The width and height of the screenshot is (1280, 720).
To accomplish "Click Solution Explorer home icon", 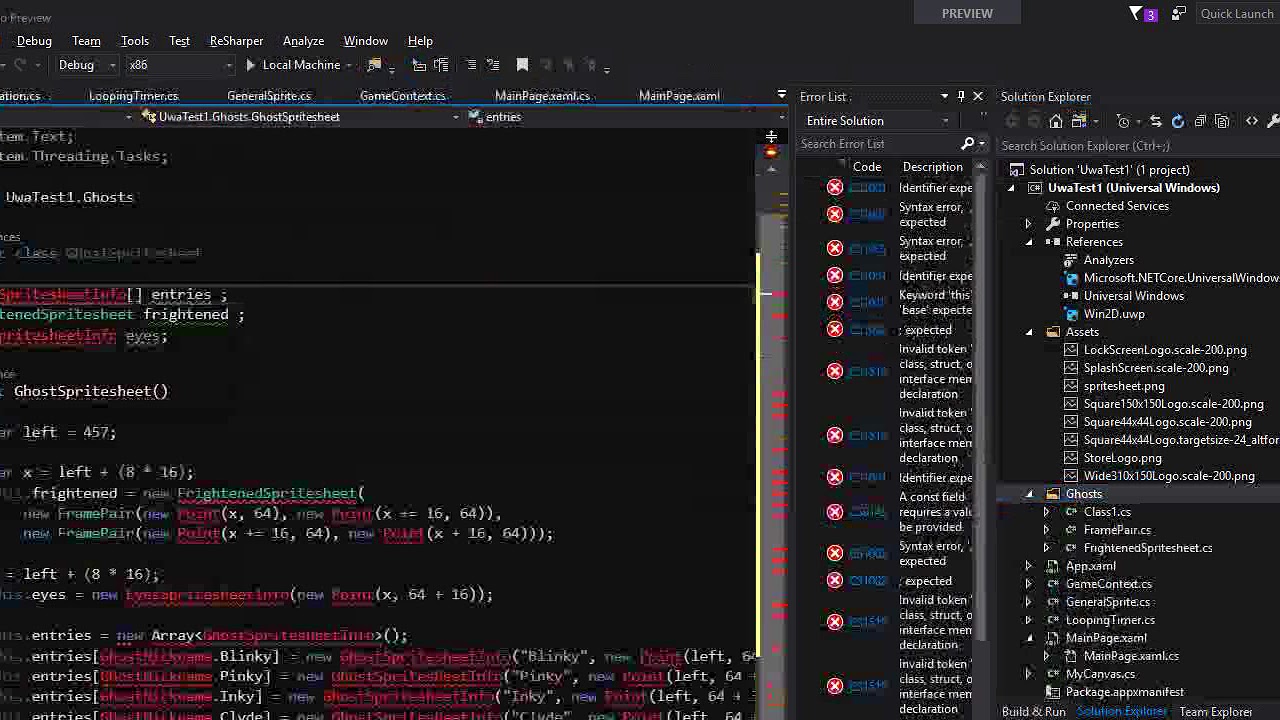I will [x=1056, y=122].
